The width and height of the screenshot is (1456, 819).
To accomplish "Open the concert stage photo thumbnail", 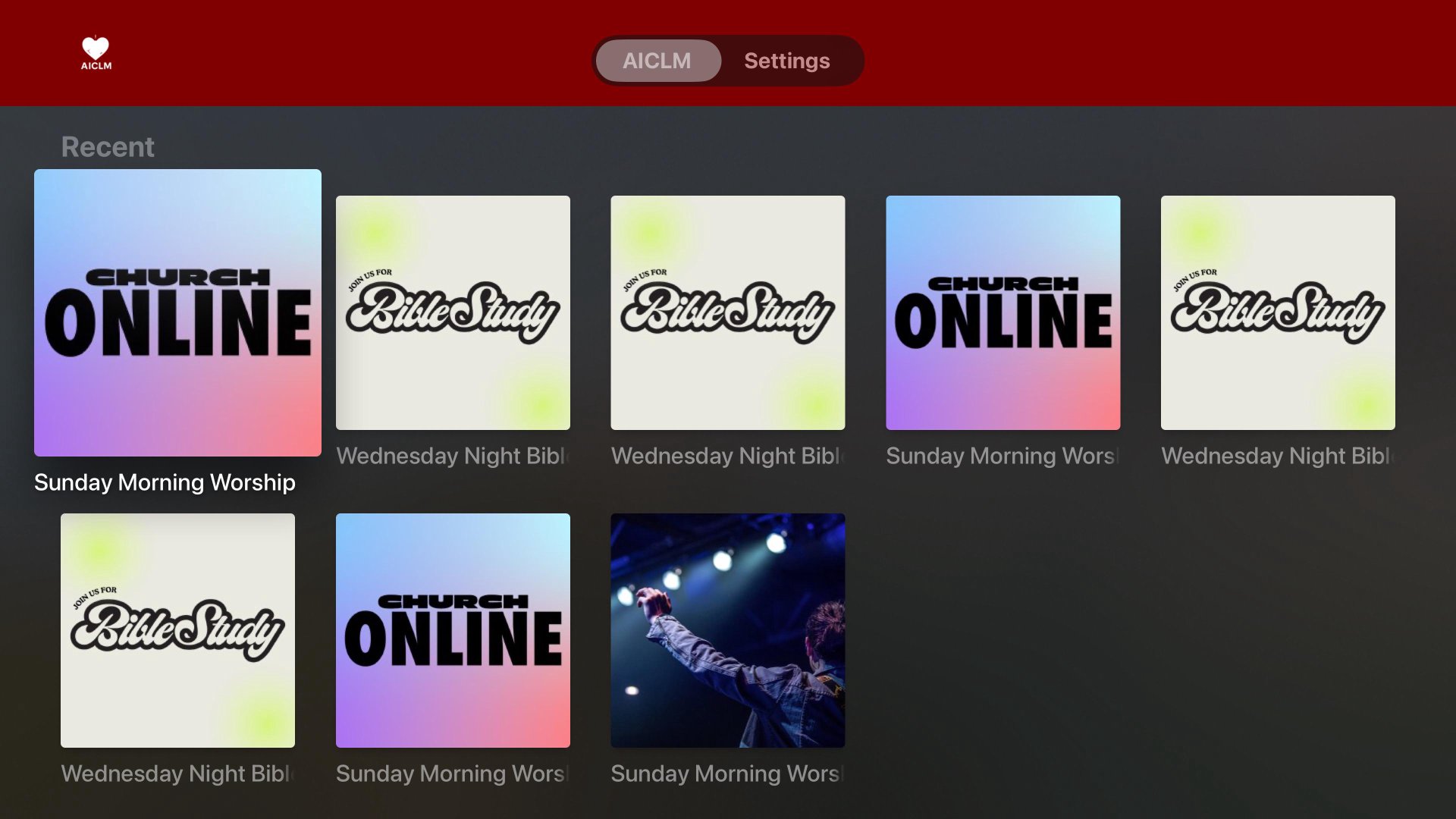I will coord(727,630).
